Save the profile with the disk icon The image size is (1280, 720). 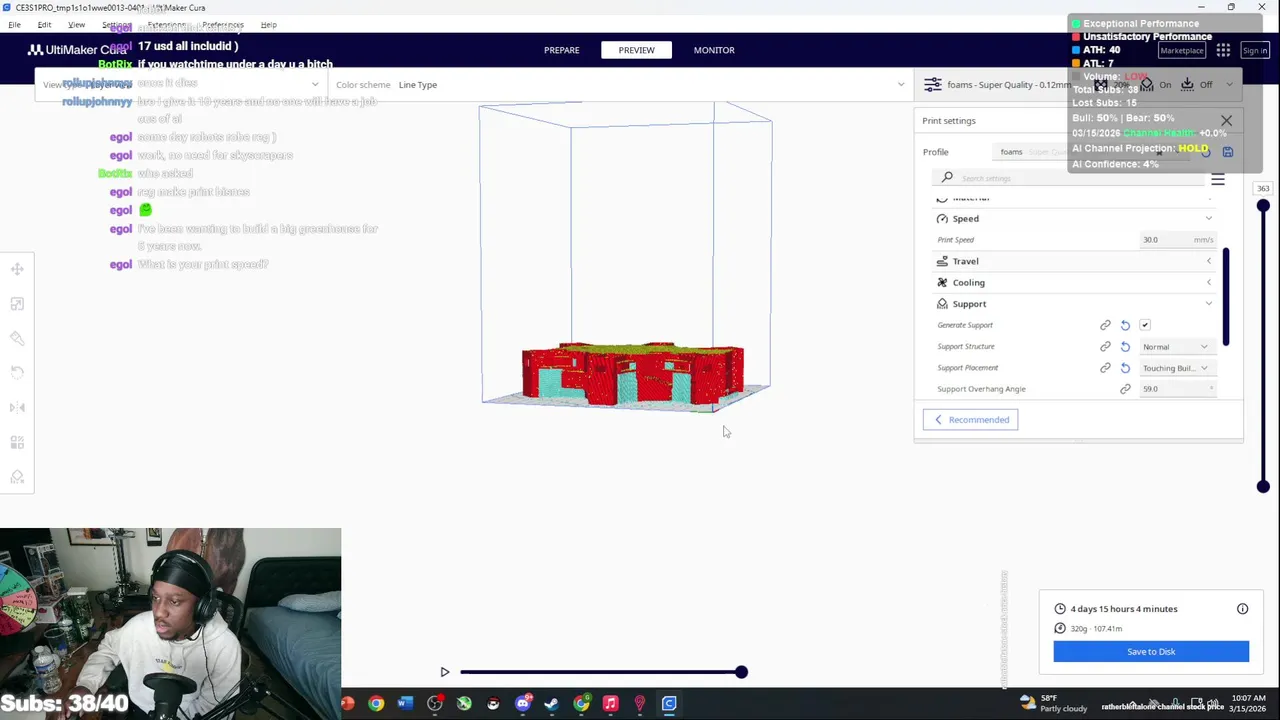tap(1228, 152)
